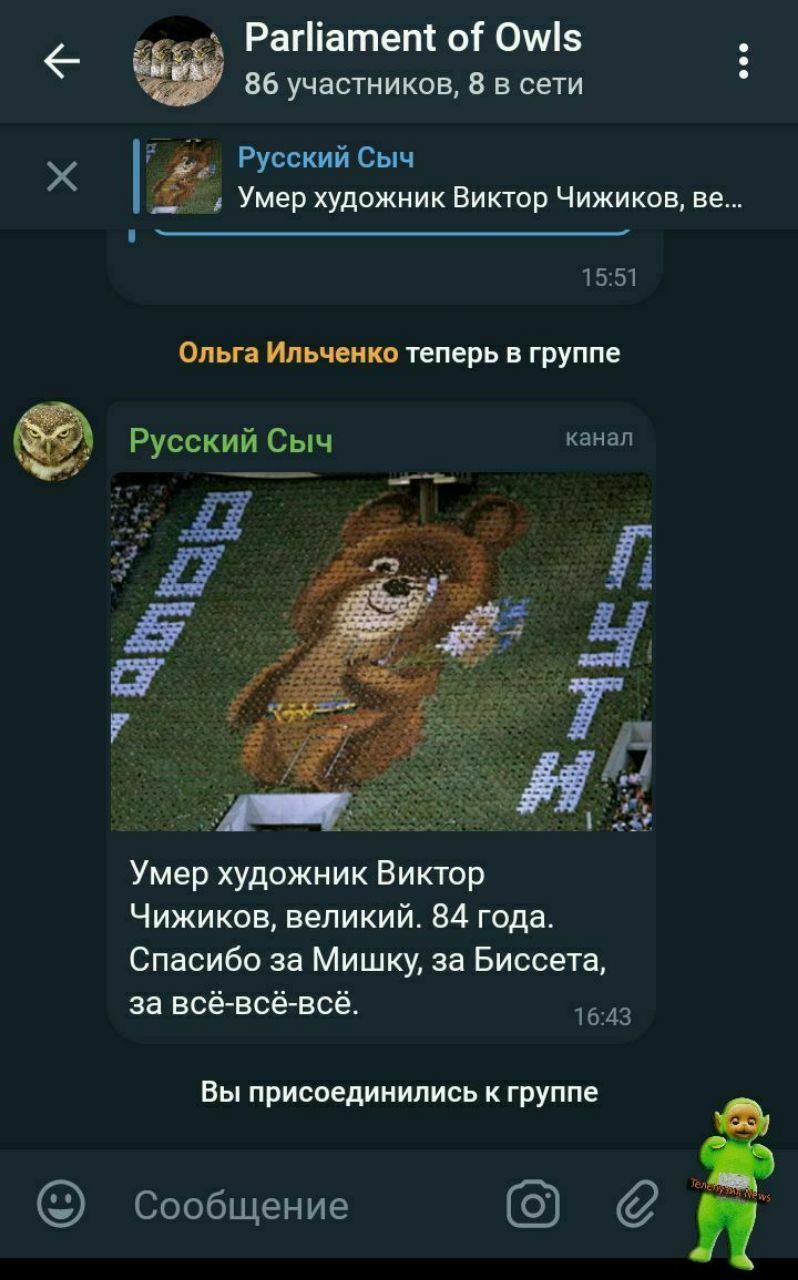Tap the канал label on the post

pyautogui.click(x=599, y=437)
